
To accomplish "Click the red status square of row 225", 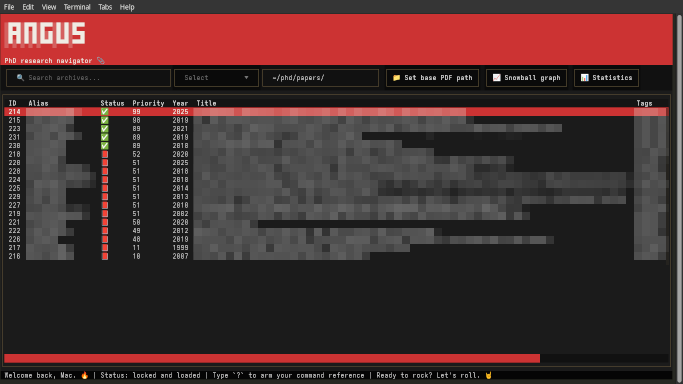I will coord(105,188).
